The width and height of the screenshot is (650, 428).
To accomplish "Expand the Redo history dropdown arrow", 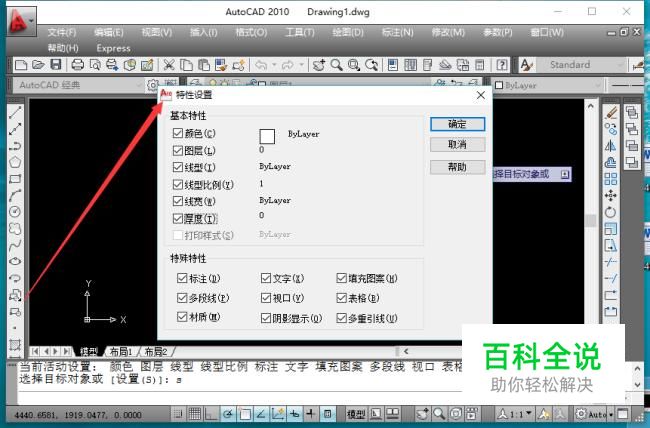I will coord(301,65).
